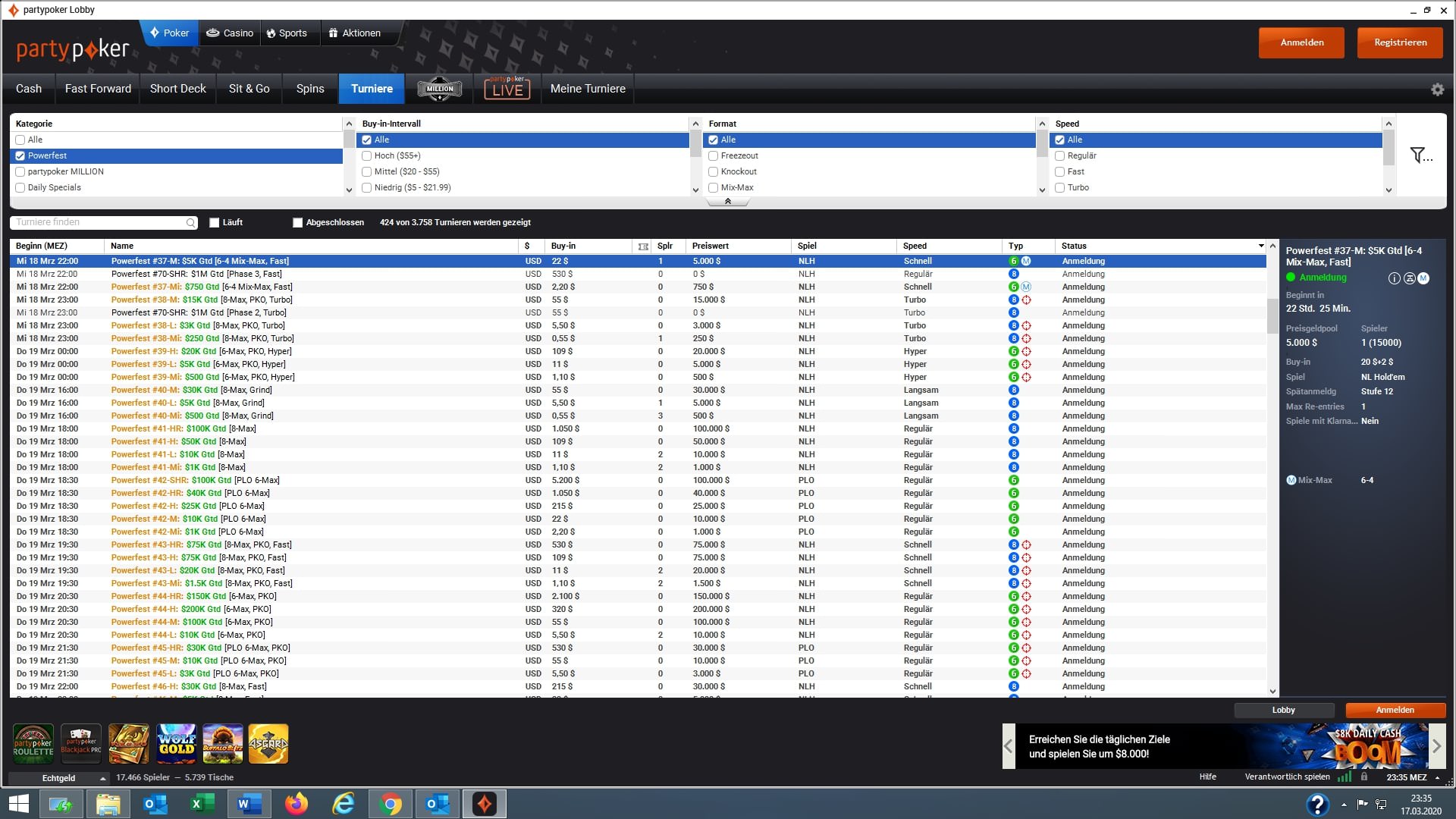Image resolution: width=1456 pixels, height=819 pixels.
Task: Collapse the filter panel chevron
Action: [728, 202]
